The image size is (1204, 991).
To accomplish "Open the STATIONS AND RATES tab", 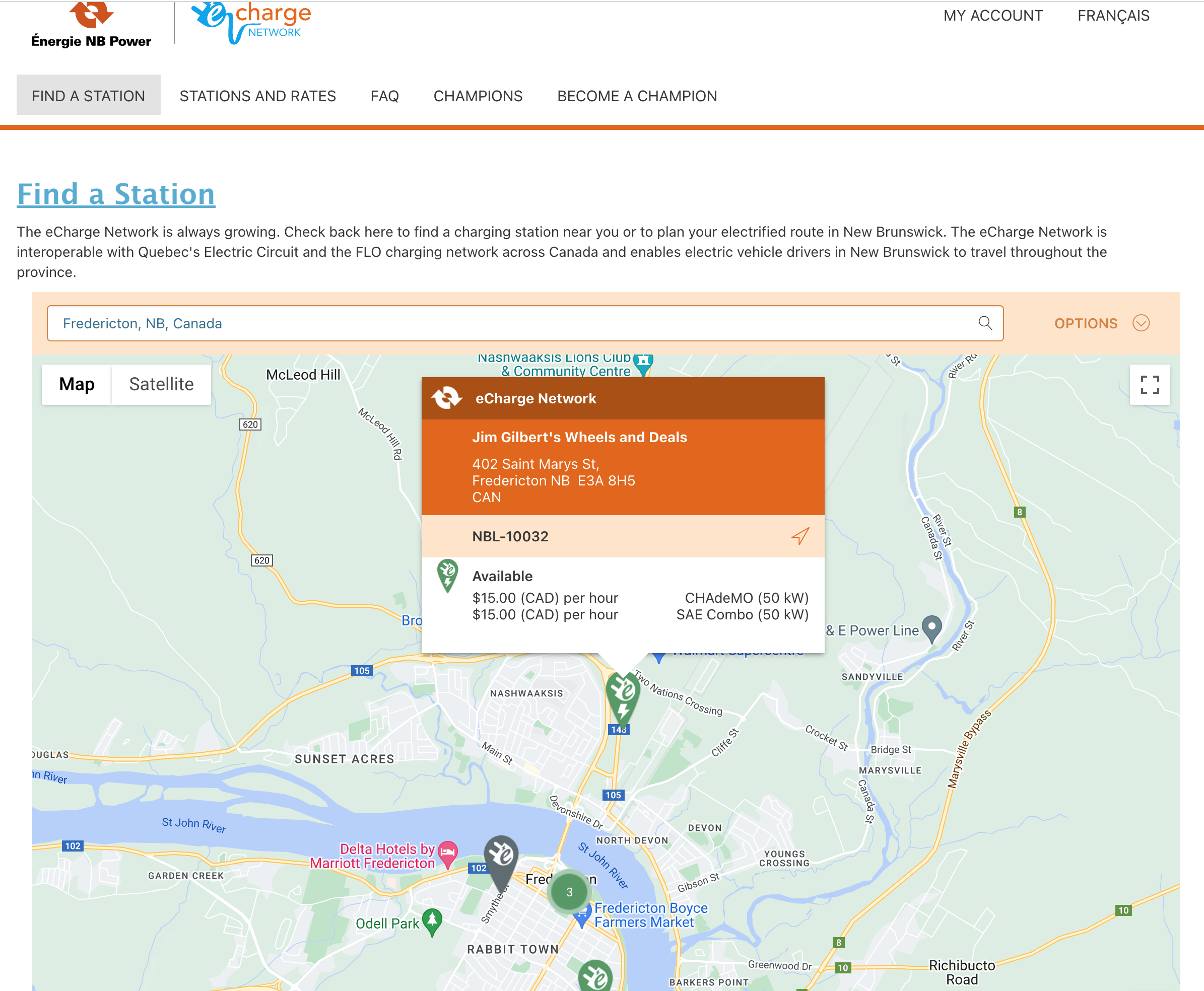I will (257, 96).
